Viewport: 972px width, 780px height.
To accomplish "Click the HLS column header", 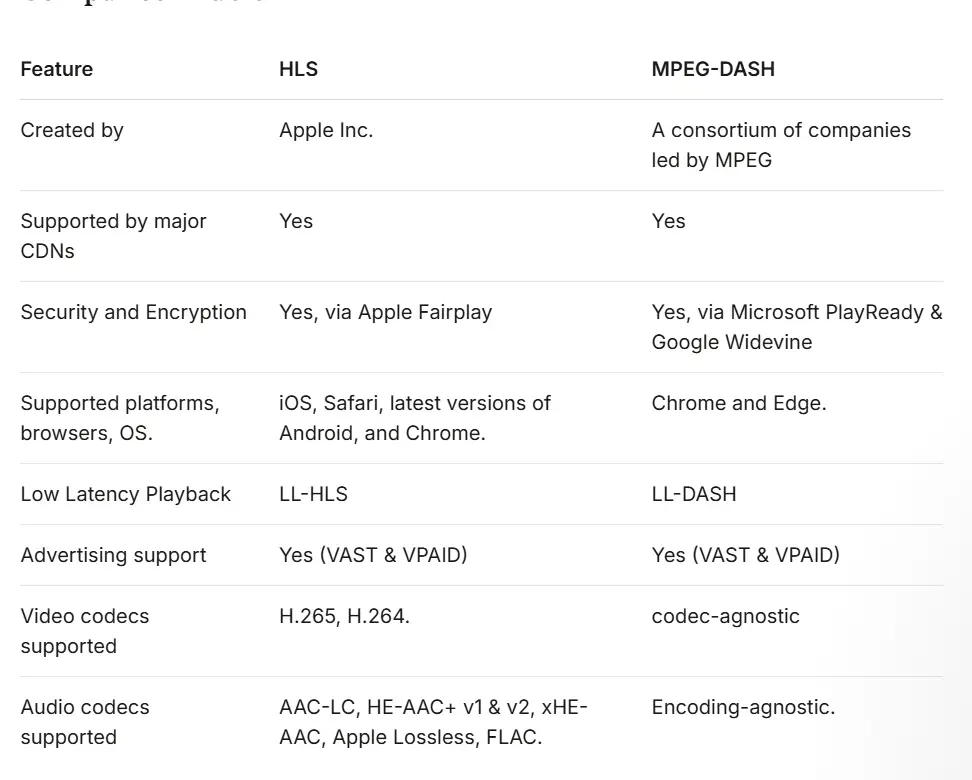I will (x=298, y=69).
